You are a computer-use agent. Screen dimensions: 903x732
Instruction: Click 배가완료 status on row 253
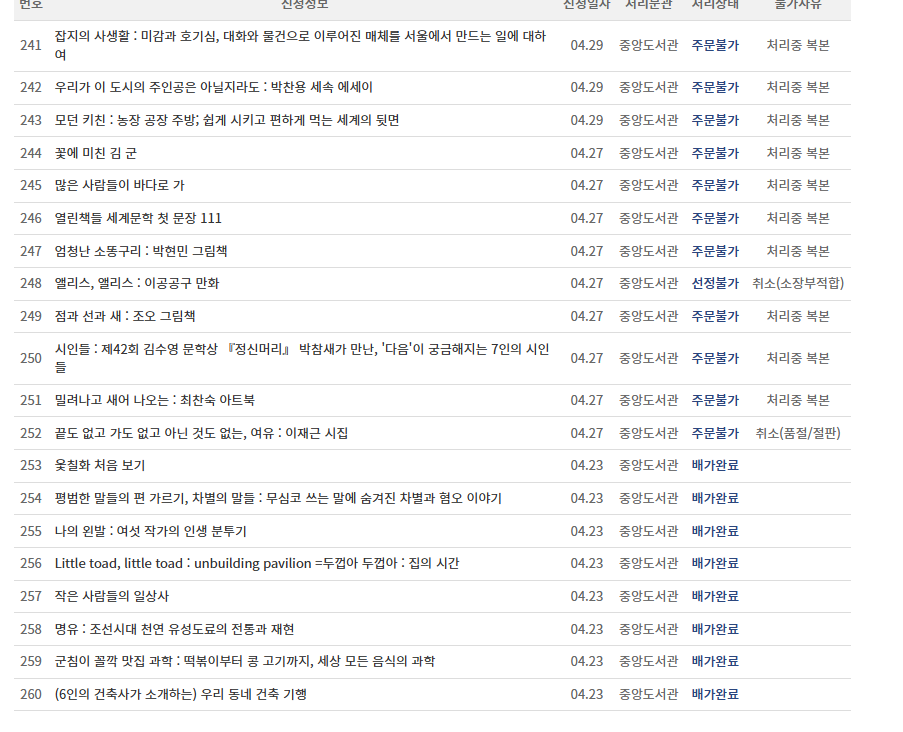[716, 464]
